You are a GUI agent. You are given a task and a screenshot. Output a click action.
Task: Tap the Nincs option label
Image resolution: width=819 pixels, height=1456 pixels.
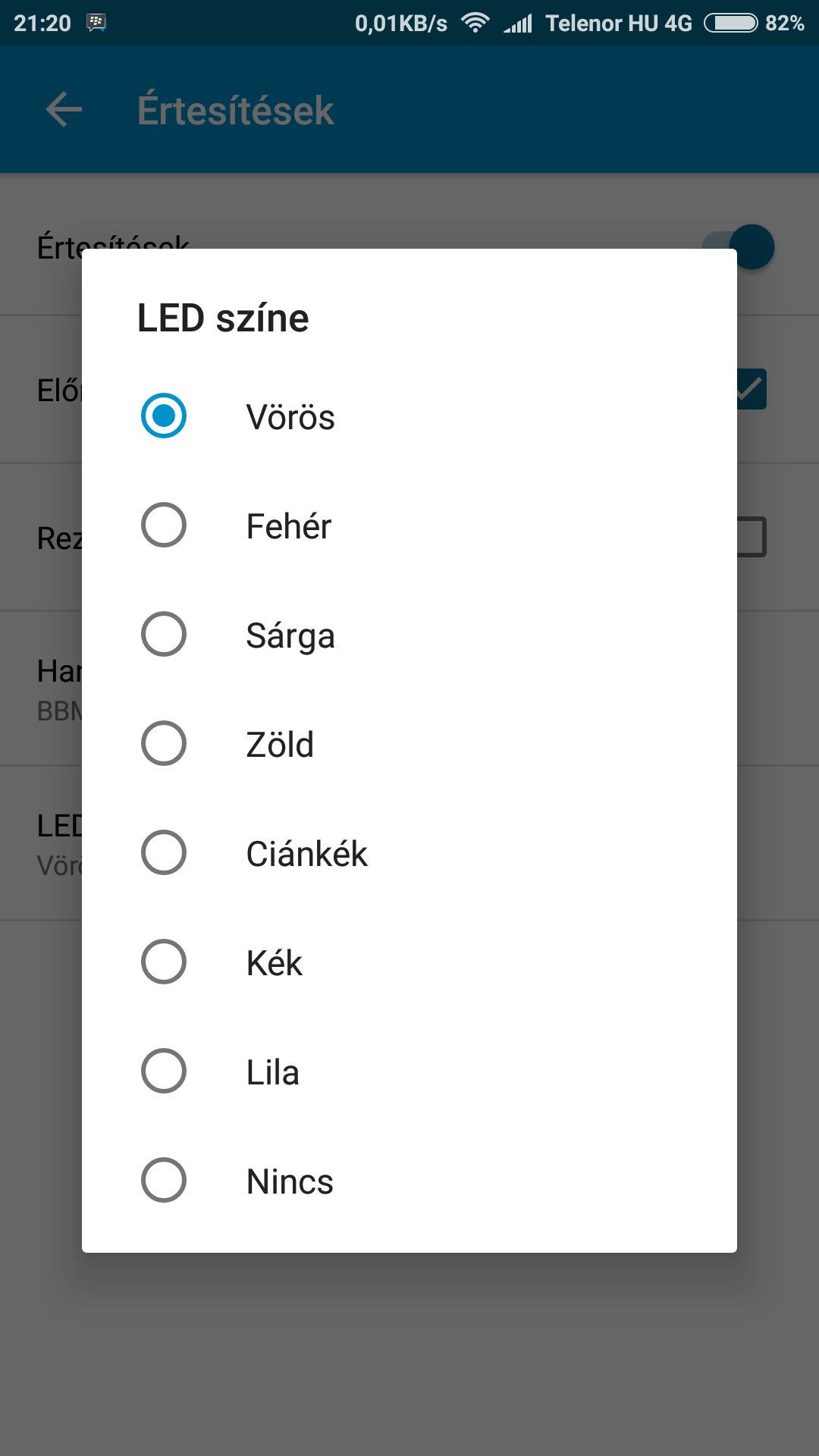[290, 1181]
